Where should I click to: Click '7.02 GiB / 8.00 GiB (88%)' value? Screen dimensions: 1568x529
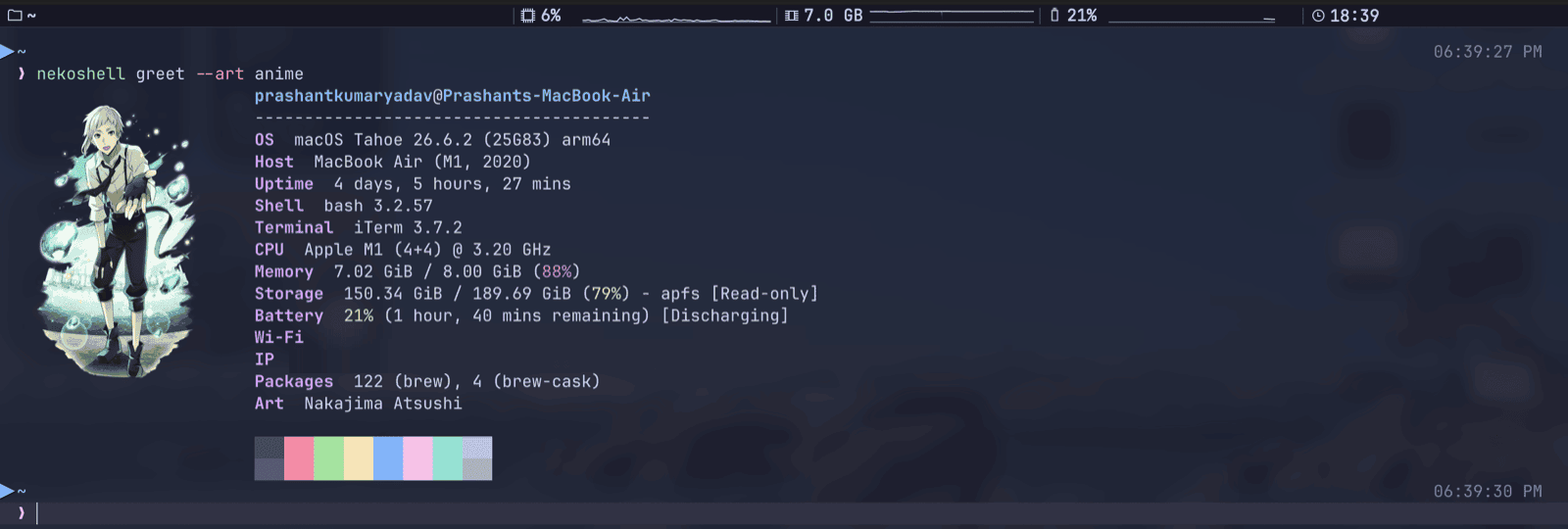(x=457, y=272)
